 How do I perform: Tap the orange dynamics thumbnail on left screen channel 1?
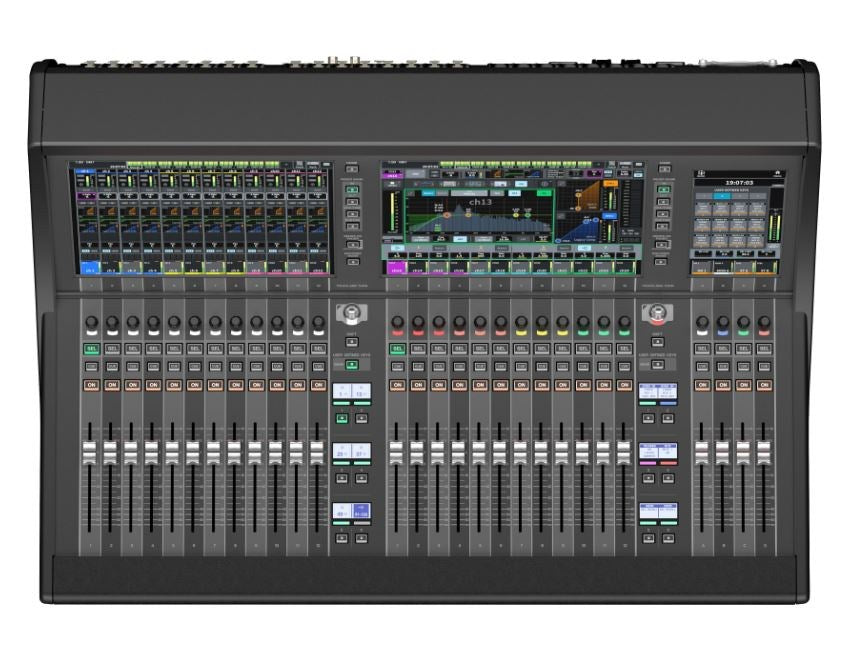click(x=90, y=211)
